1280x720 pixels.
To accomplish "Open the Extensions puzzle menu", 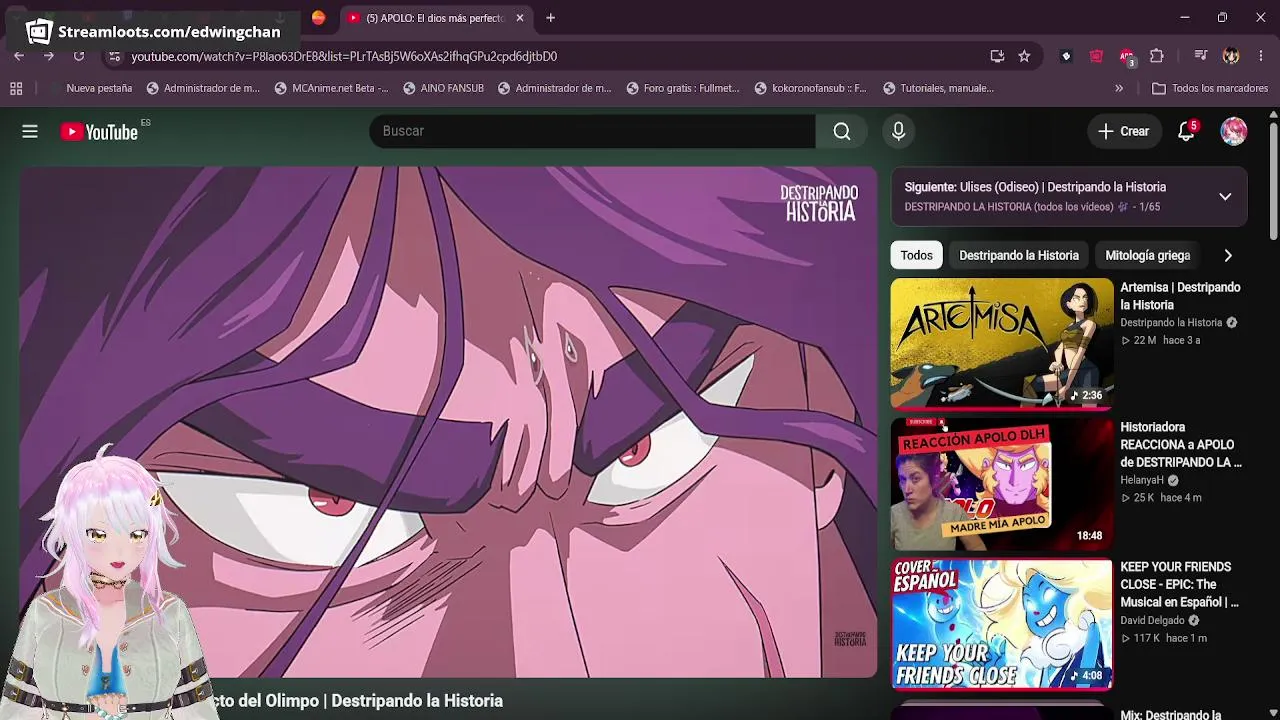I will (1157, 56).
